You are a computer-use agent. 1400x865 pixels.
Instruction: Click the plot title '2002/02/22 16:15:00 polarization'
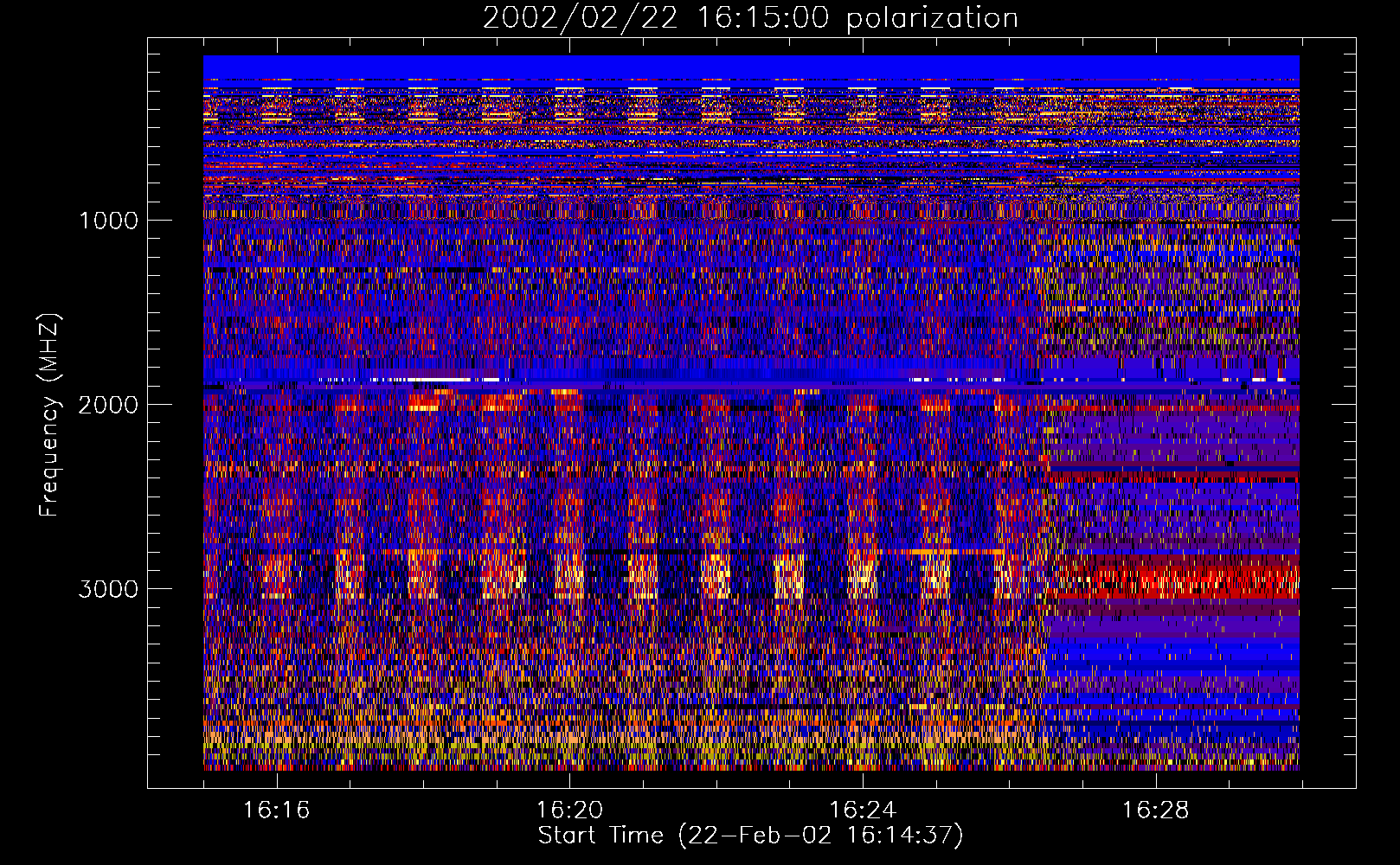coord(750,18)
